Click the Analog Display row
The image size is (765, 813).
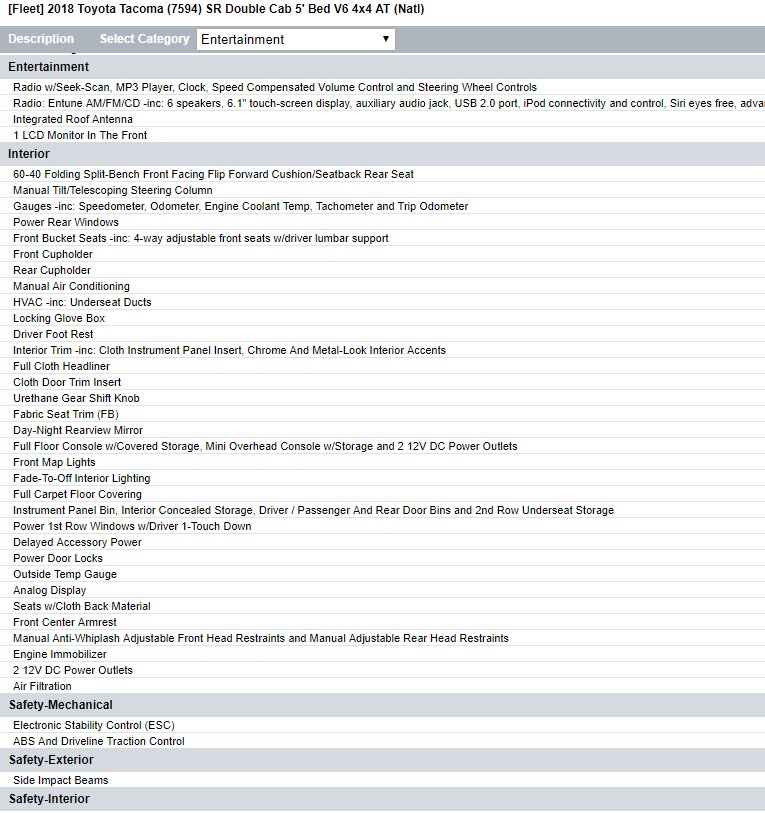(382, 591)
